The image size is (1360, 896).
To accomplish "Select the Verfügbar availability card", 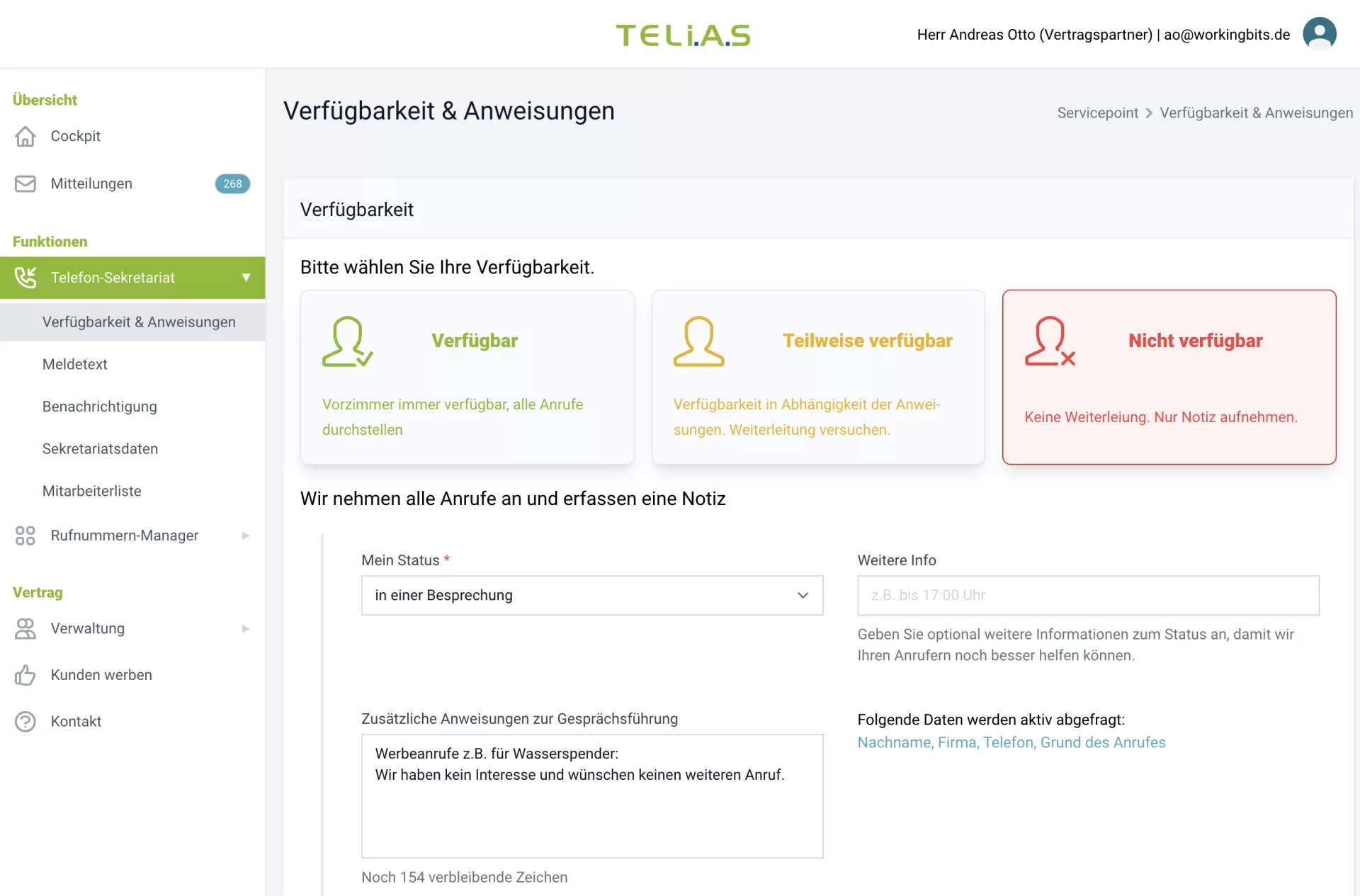I will 467,377.
